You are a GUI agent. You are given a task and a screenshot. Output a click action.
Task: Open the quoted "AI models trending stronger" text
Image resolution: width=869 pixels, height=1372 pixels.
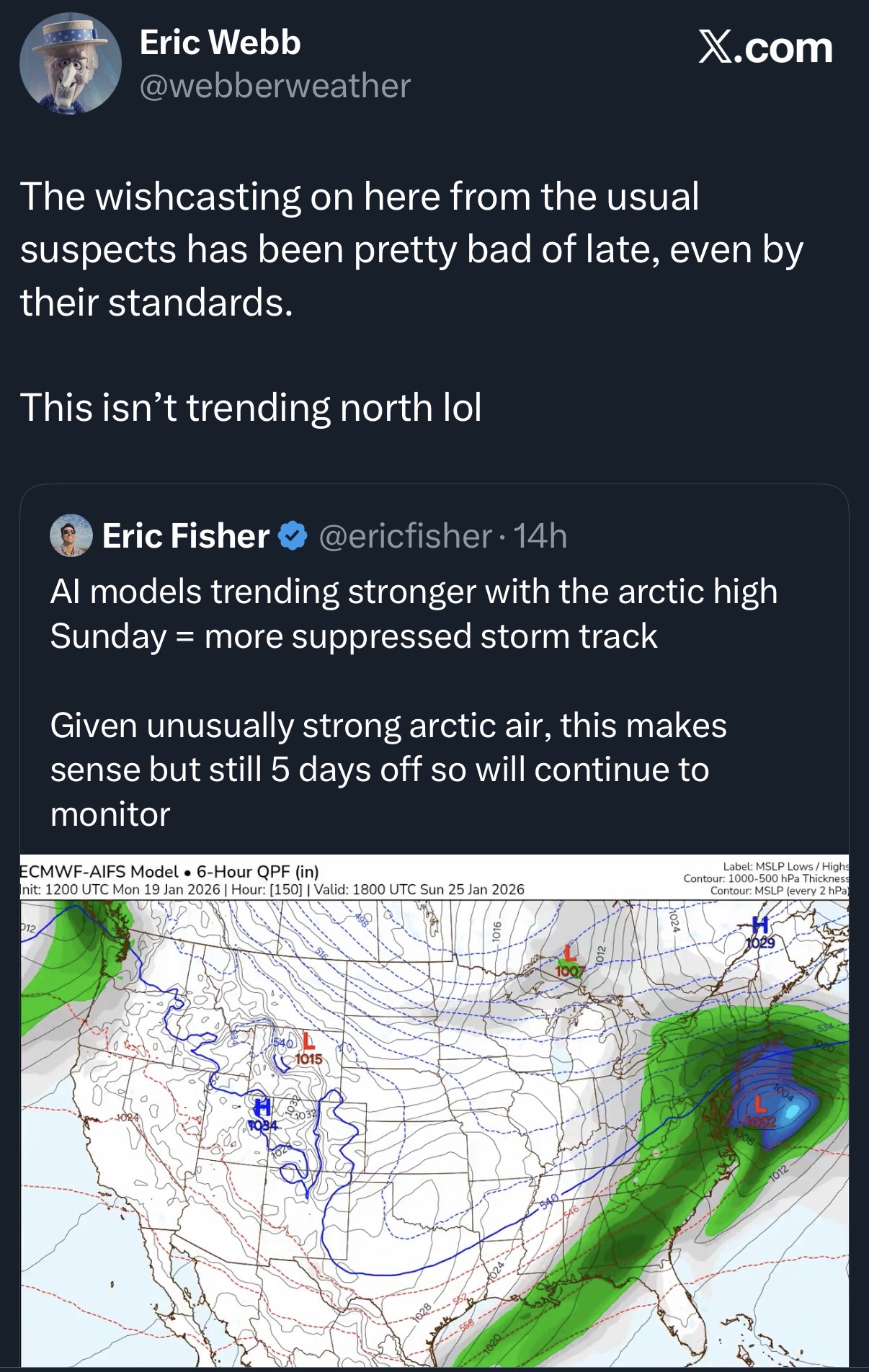coord(414,614)
